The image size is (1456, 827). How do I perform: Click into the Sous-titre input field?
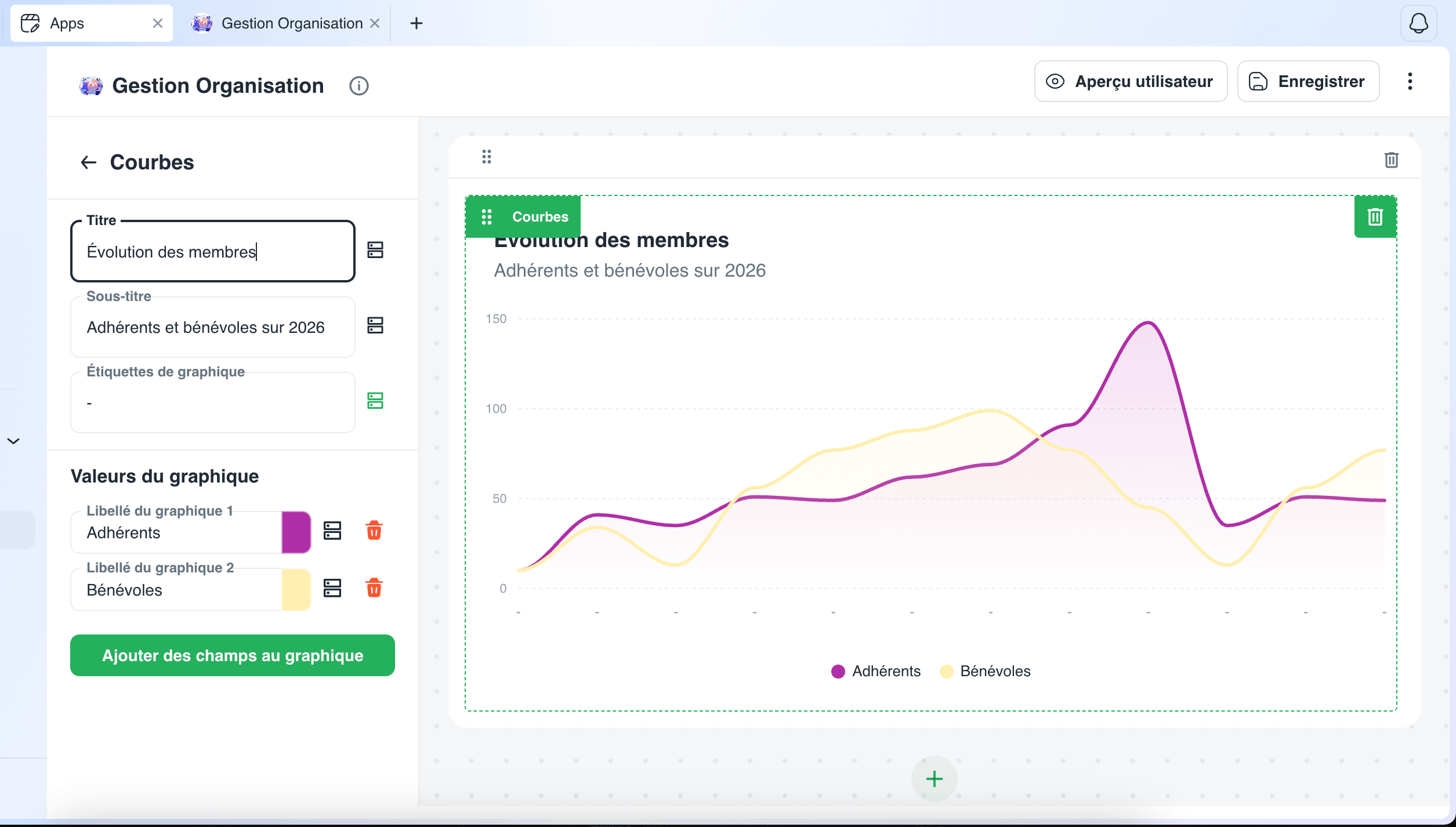(x=213, y=327)
